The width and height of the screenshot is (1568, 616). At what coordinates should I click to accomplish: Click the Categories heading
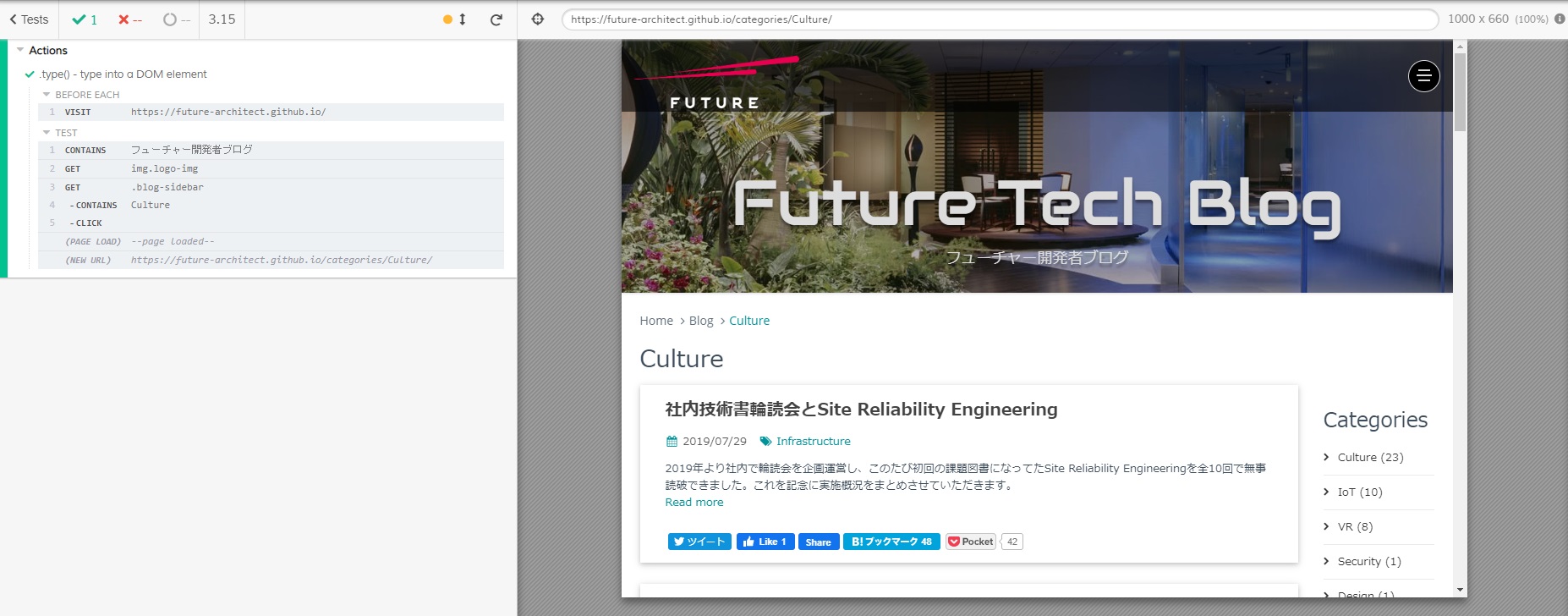click(x=1375, y=421)
